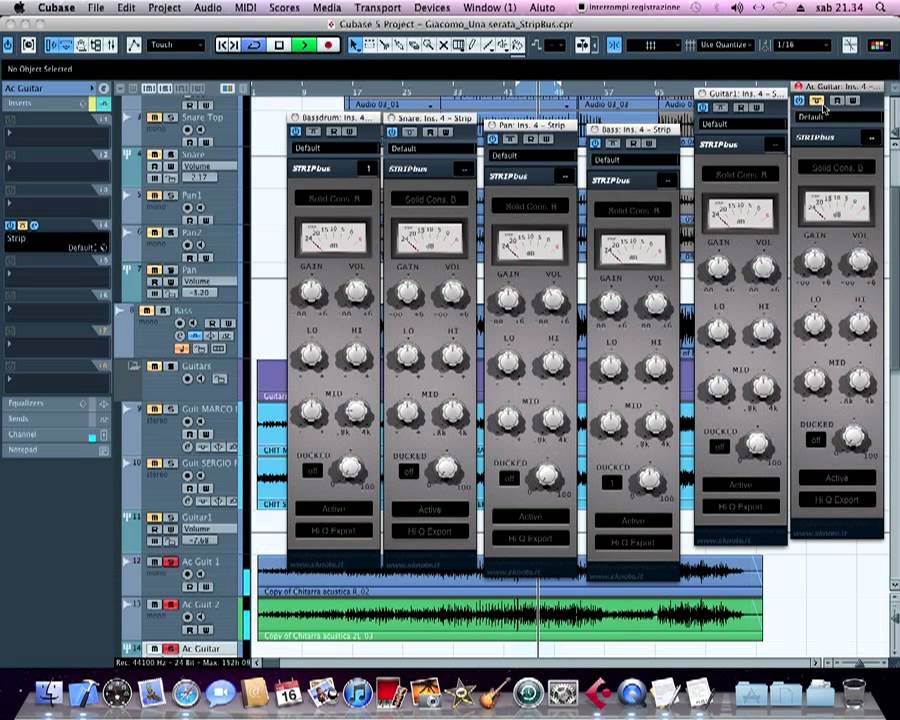Select the Line tool
The image size is (900, 720).
coord(488,45)
